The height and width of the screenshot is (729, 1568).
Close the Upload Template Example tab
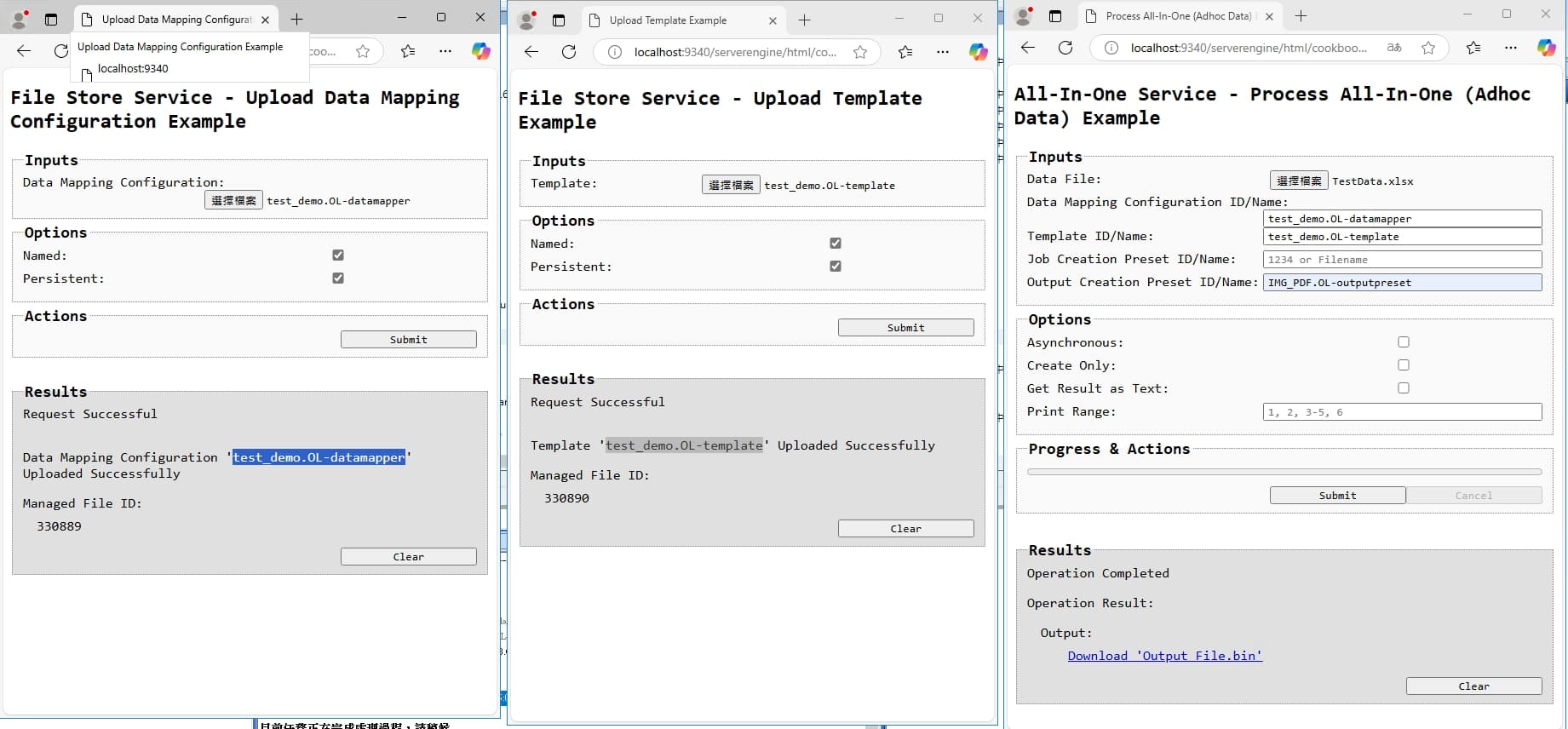pos(773,20)
